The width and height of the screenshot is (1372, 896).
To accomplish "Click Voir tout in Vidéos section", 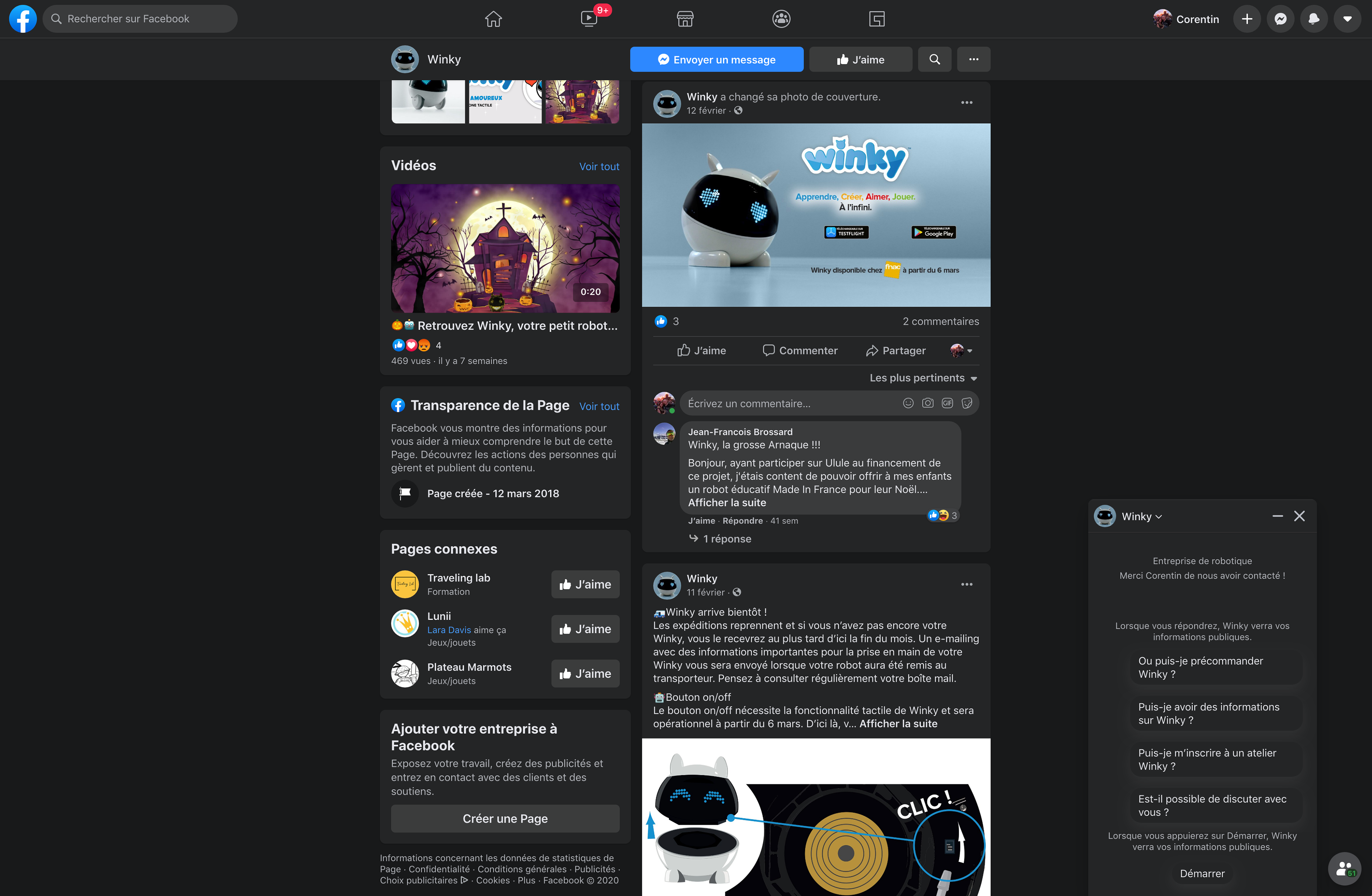I will (599, 167).
